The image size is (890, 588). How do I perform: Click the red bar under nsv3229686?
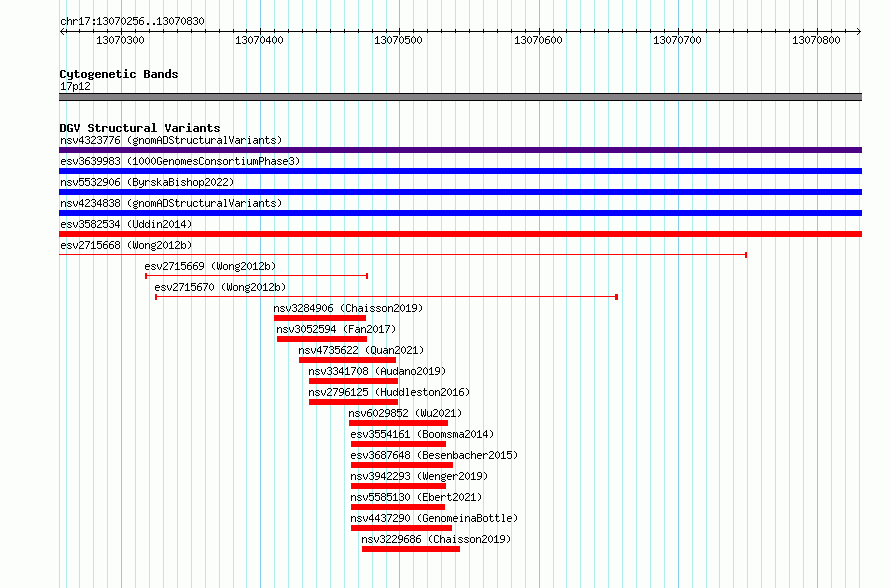tap(411, 549)
